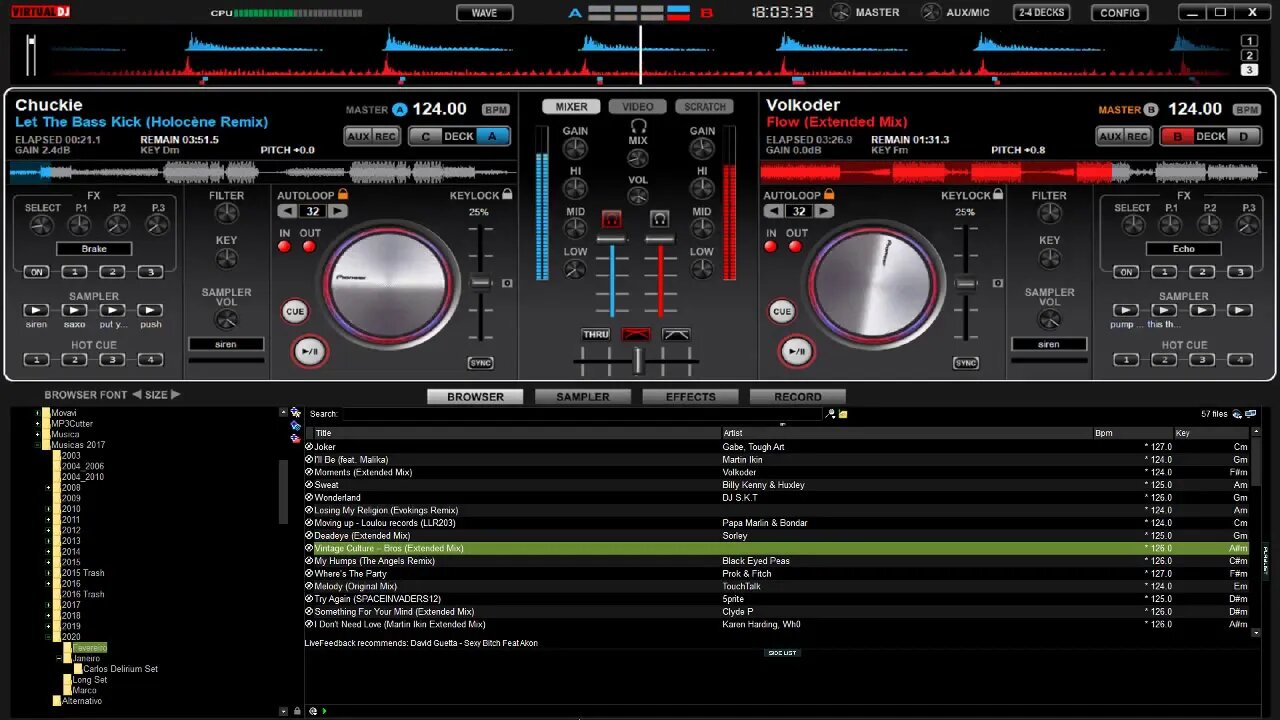Screen dimensions: 1280x720
Task: Toggle the autoloop lock on left deck
Action: [343, 195]
